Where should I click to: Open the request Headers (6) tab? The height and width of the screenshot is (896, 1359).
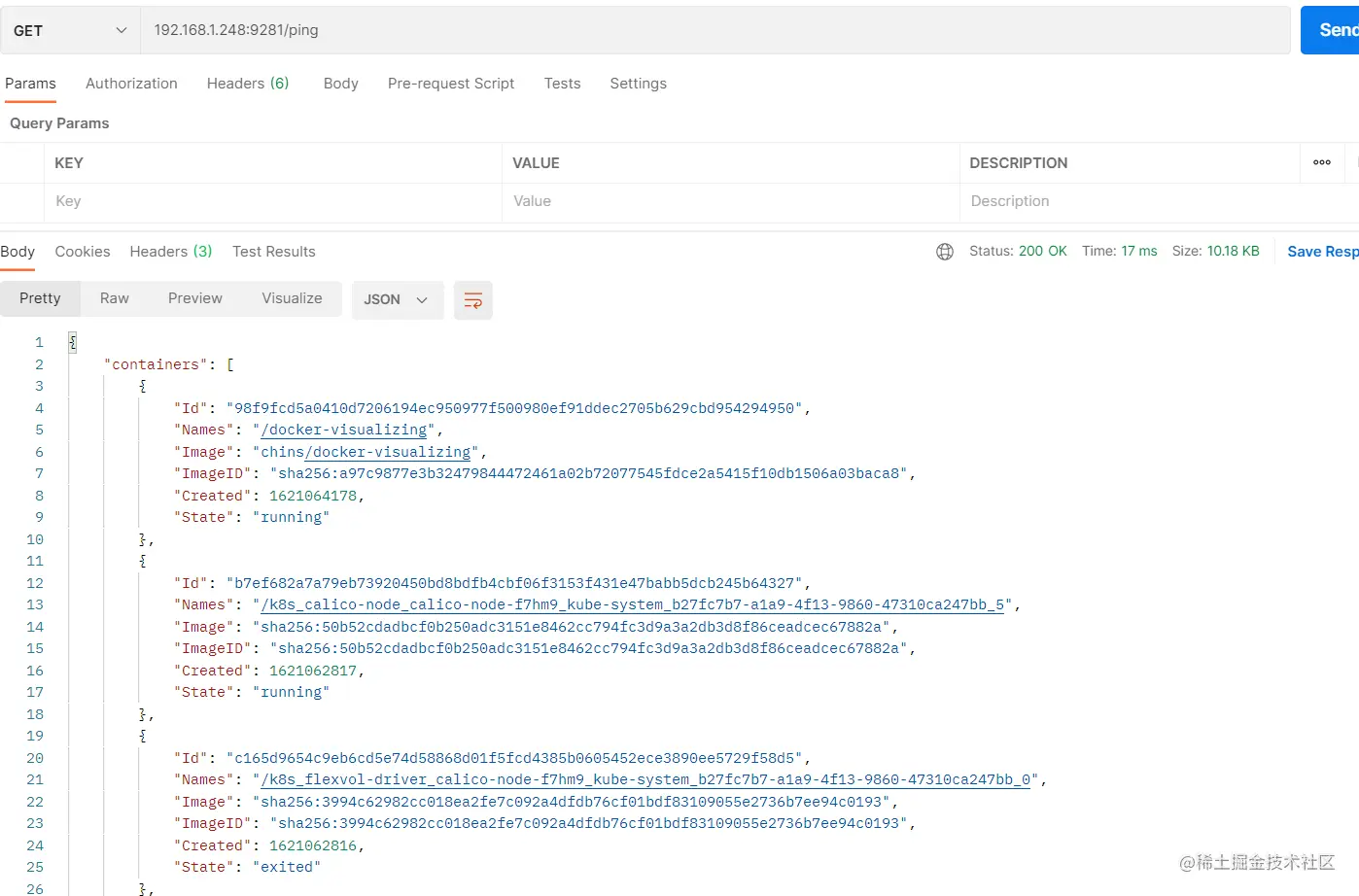(248, 84)
